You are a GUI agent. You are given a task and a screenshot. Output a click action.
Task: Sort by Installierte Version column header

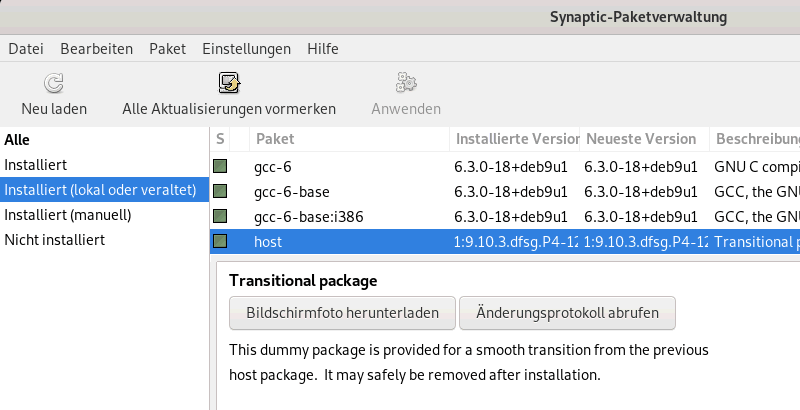[517, 139]
